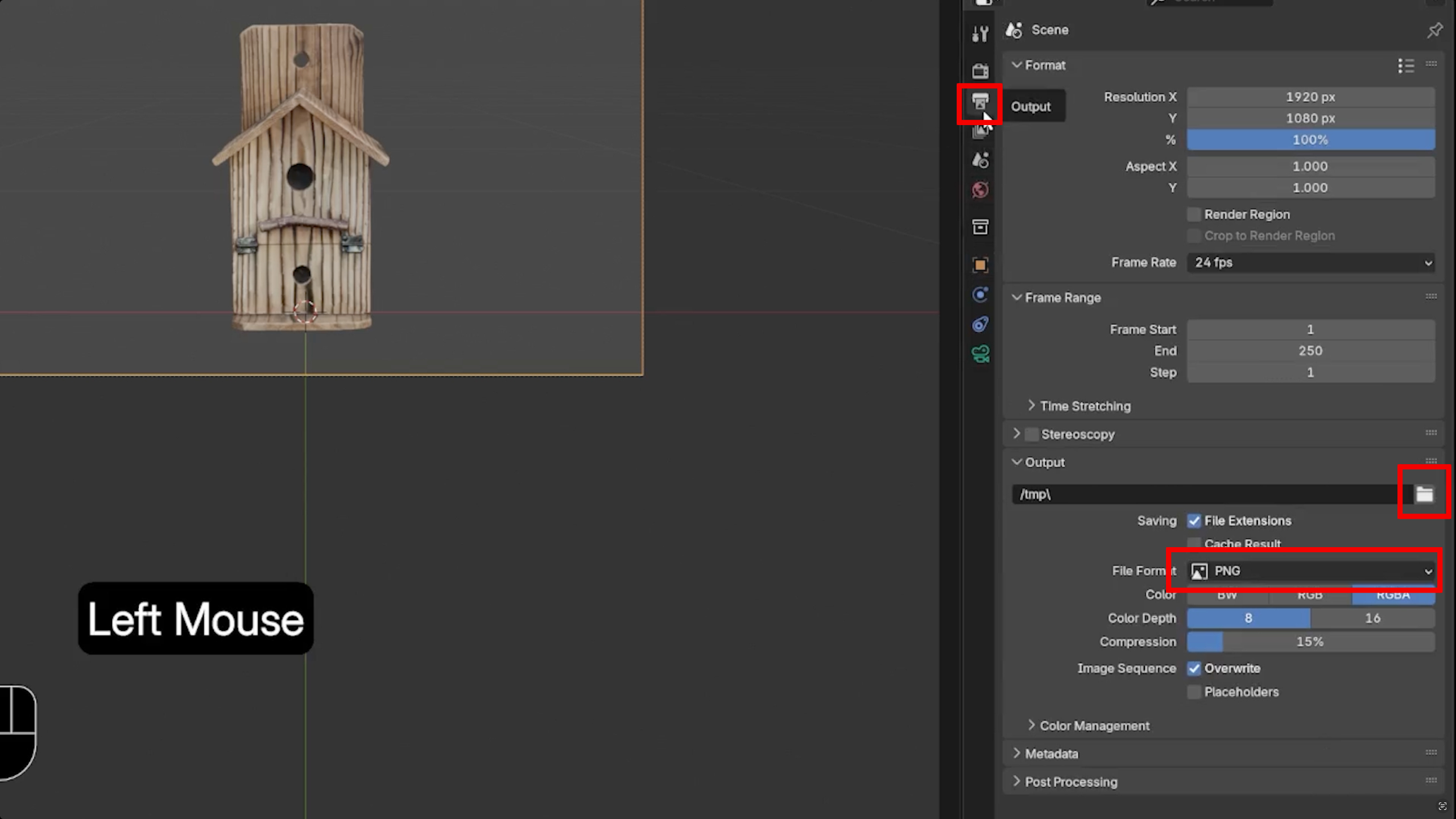
Task: Select the orange Object Properties icon
Action: click(x=981, y=263)
